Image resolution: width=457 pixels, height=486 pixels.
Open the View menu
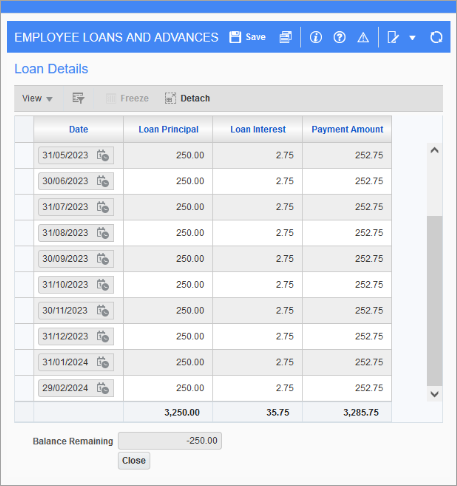[37, 98]
